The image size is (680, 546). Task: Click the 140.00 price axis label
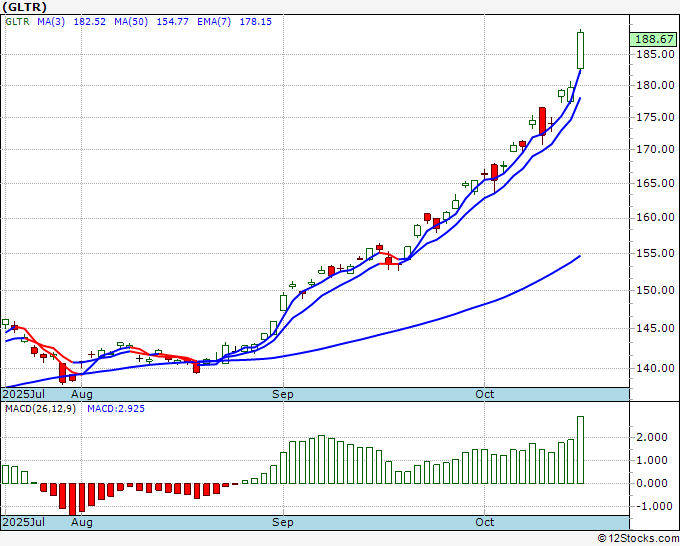(x=655, y=368)
